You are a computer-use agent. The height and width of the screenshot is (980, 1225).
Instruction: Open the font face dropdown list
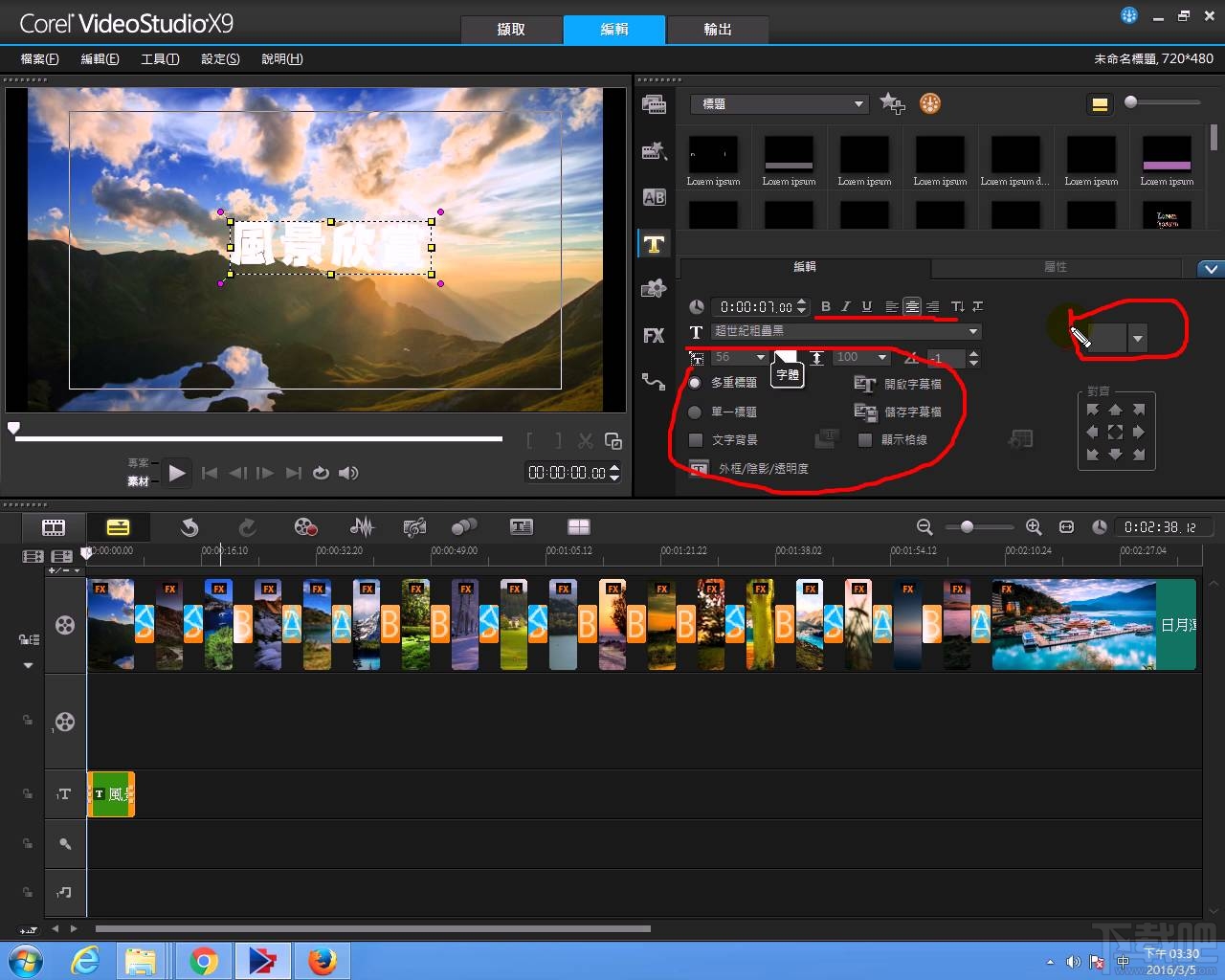click(973, 332)
